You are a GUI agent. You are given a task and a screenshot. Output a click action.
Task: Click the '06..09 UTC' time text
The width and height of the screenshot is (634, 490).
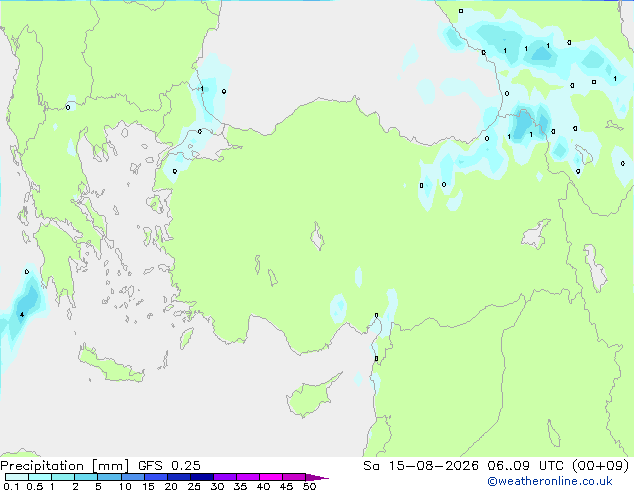coord(525,466)
